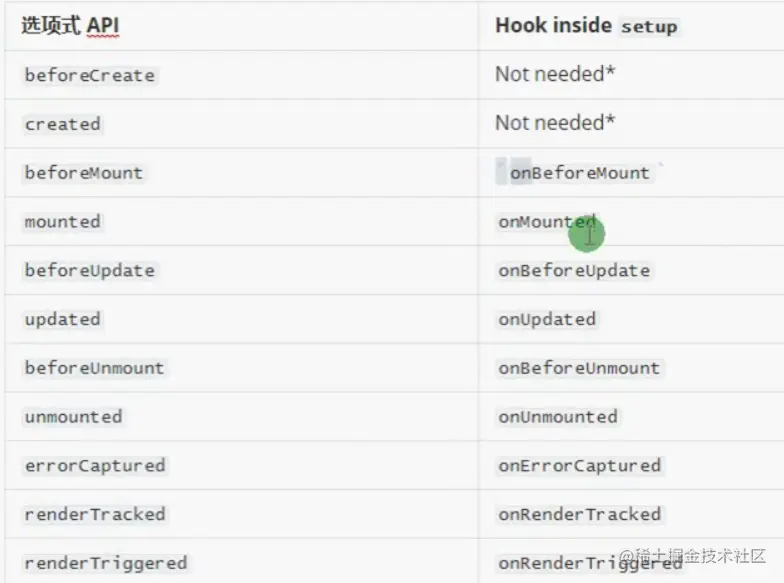Select the errorCaptured code label

[x=95, y=466]
